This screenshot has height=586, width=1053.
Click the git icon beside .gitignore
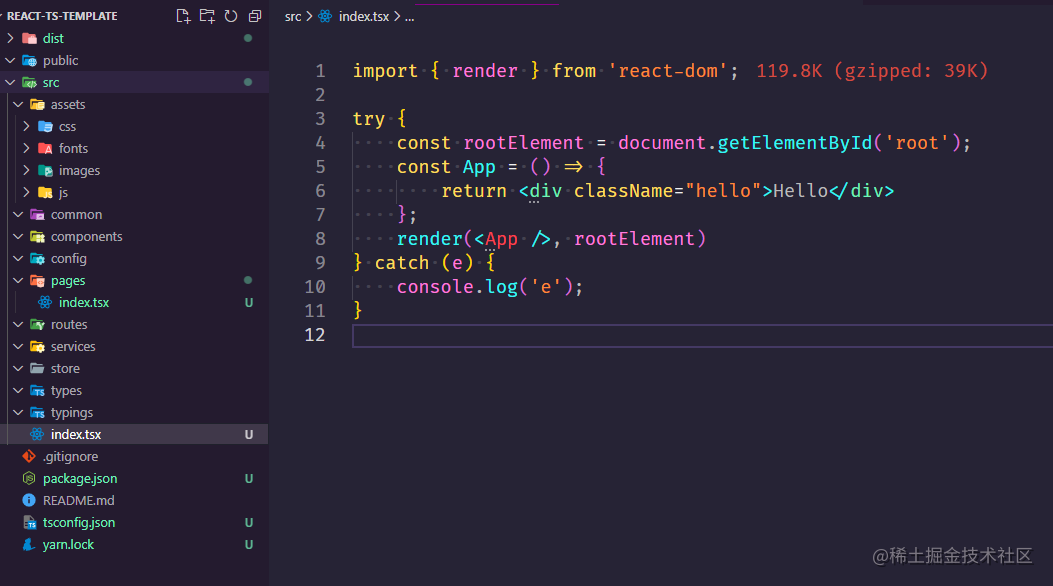coord(29,456)
